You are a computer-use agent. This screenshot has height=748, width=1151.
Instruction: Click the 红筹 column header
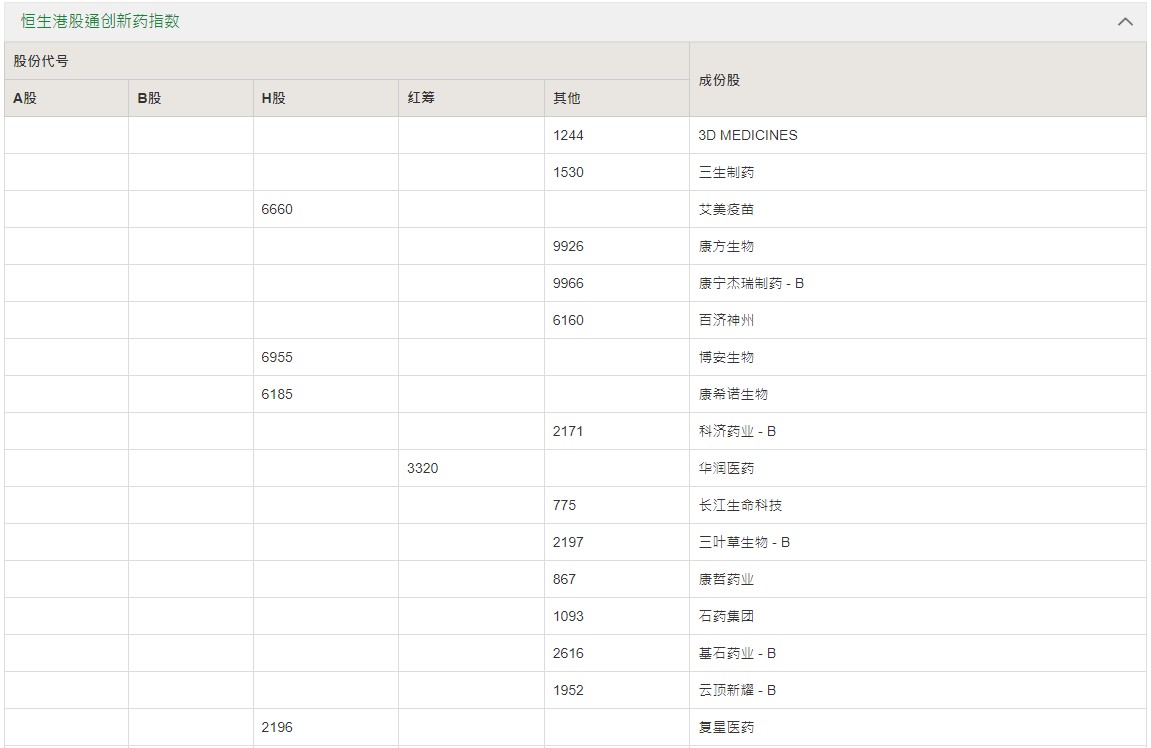(421, 98)
